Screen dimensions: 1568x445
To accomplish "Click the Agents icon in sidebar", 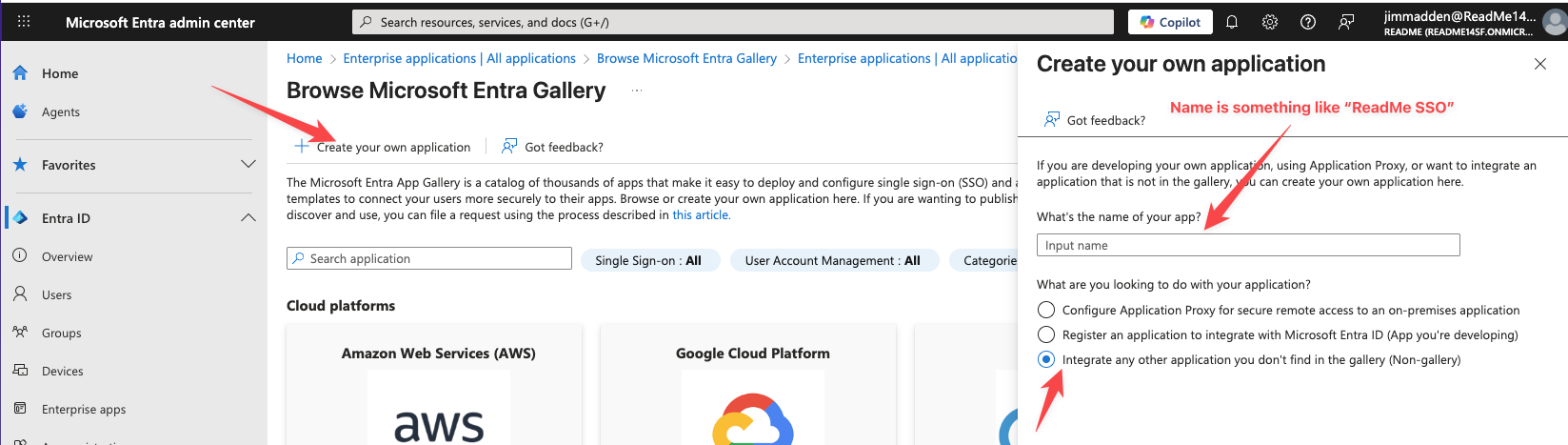I will click(20, 111).
